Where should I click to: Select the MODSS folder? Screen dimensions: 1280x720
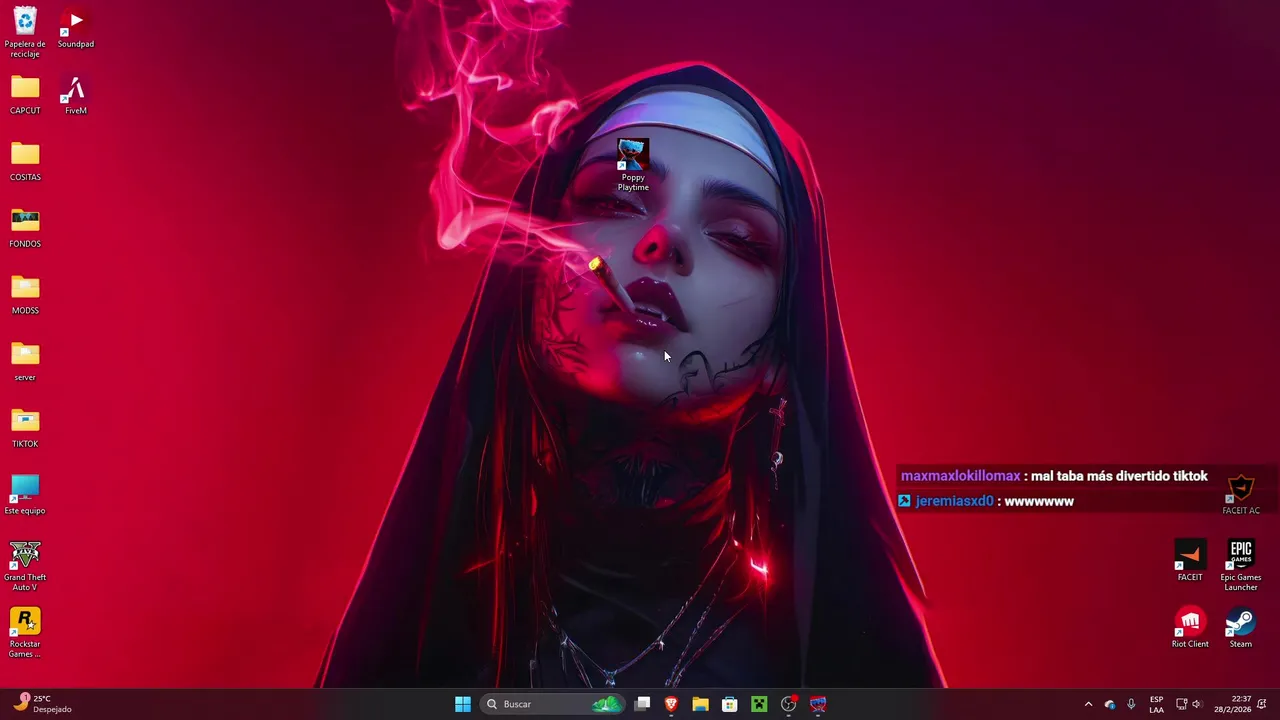[25, 295]
